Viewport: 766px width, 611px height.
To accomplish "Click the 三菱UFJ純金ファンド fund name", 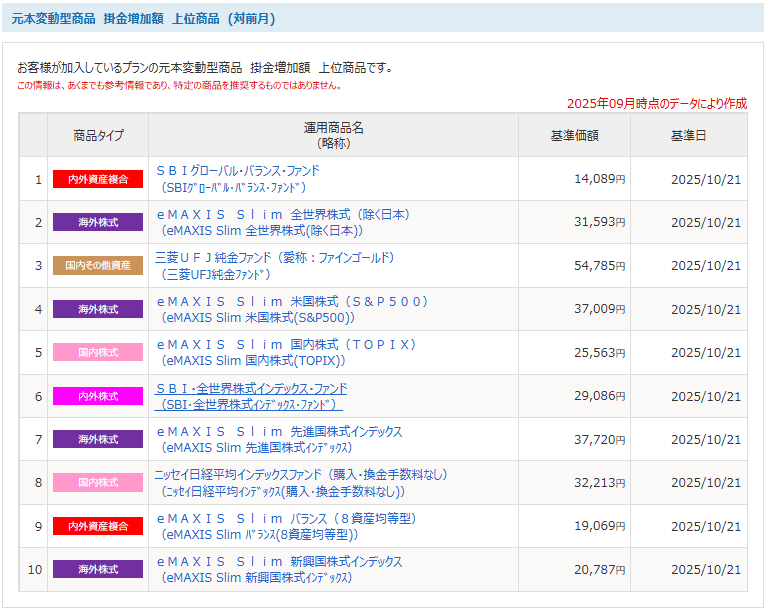I will 275,258.
